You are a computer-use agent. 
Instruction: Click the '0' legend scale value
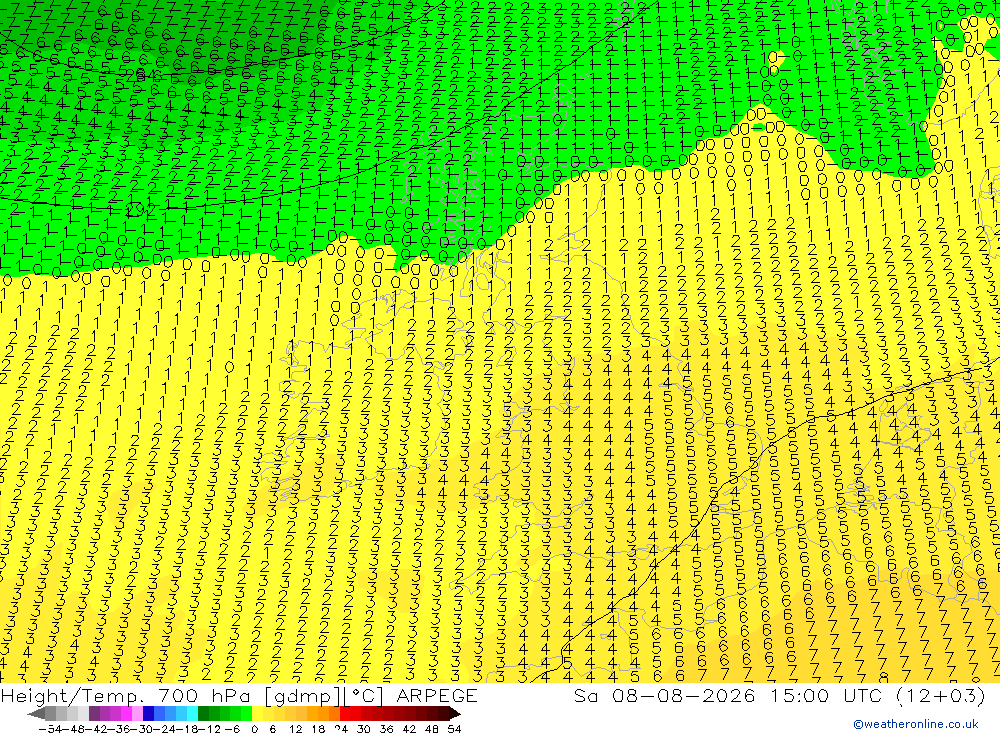click(x=254, y=729)
